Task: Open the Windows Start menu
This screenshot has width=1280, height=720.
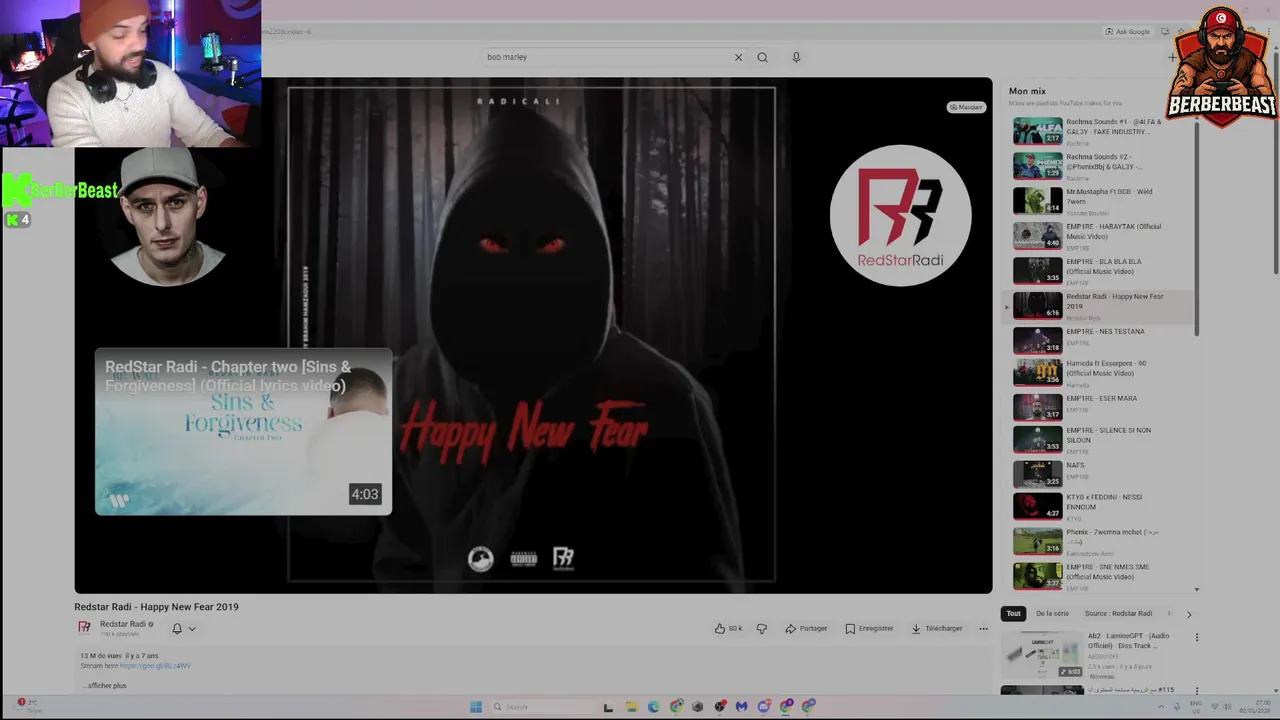Action: pyautogui.click(x=475, y=707)
